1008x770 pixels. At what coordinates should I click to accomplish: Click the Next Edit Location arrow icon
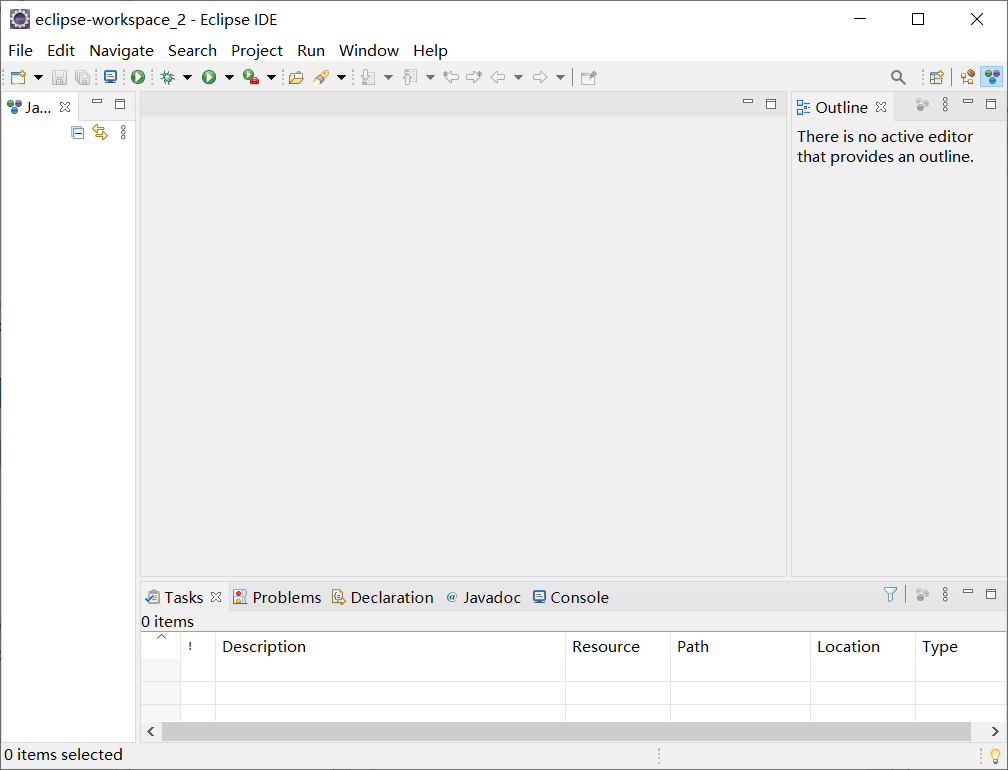474,77
